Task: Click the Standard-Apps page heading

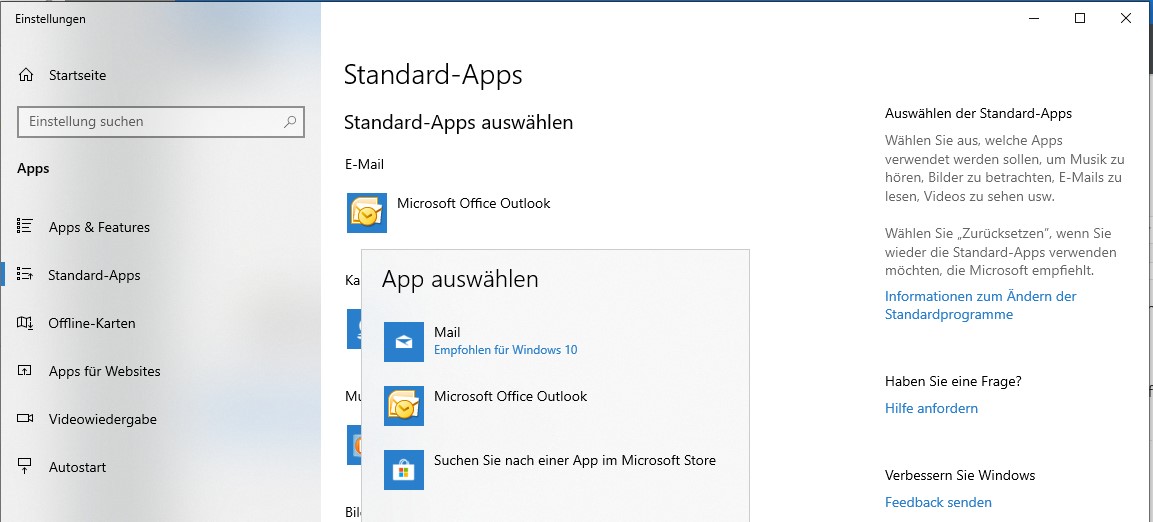Action: pyautogui.click(x=433, y=75)
